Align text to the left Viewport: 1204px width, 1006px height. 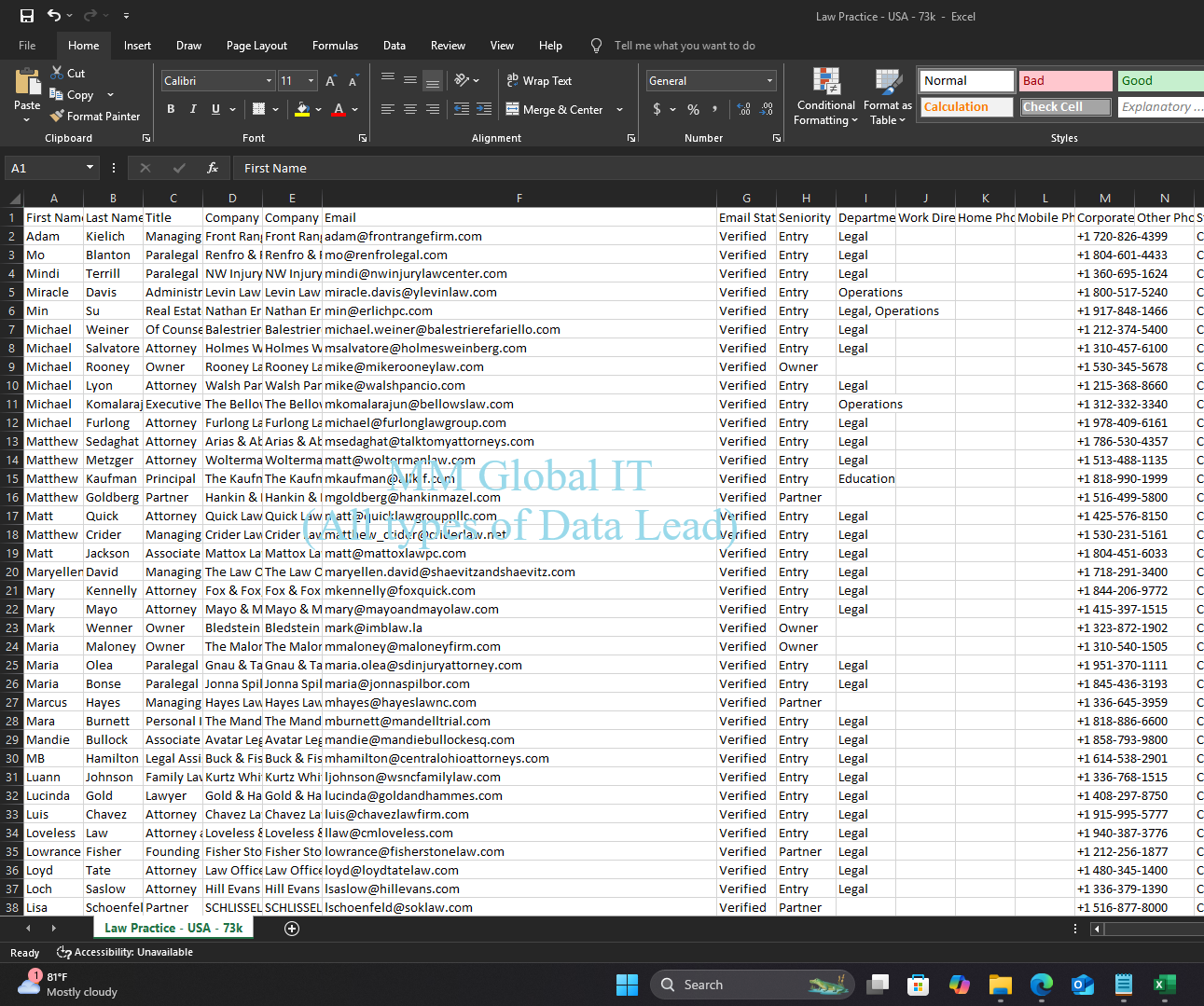388,109
